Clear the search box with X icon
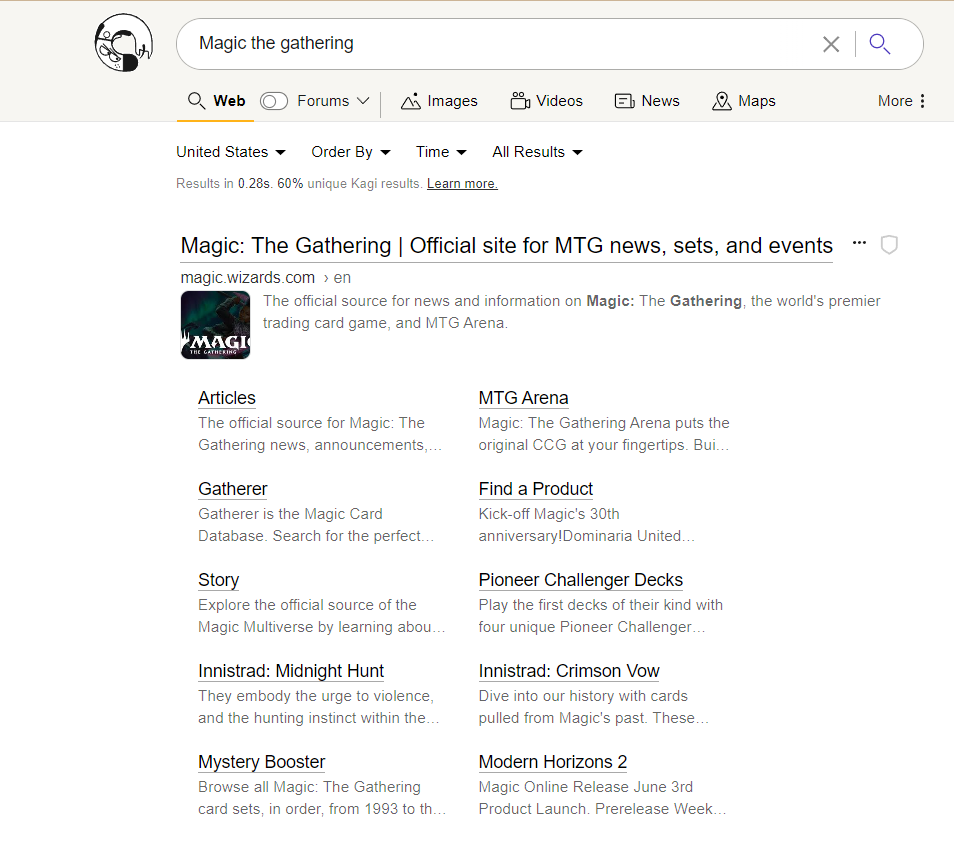 [831, 44]
